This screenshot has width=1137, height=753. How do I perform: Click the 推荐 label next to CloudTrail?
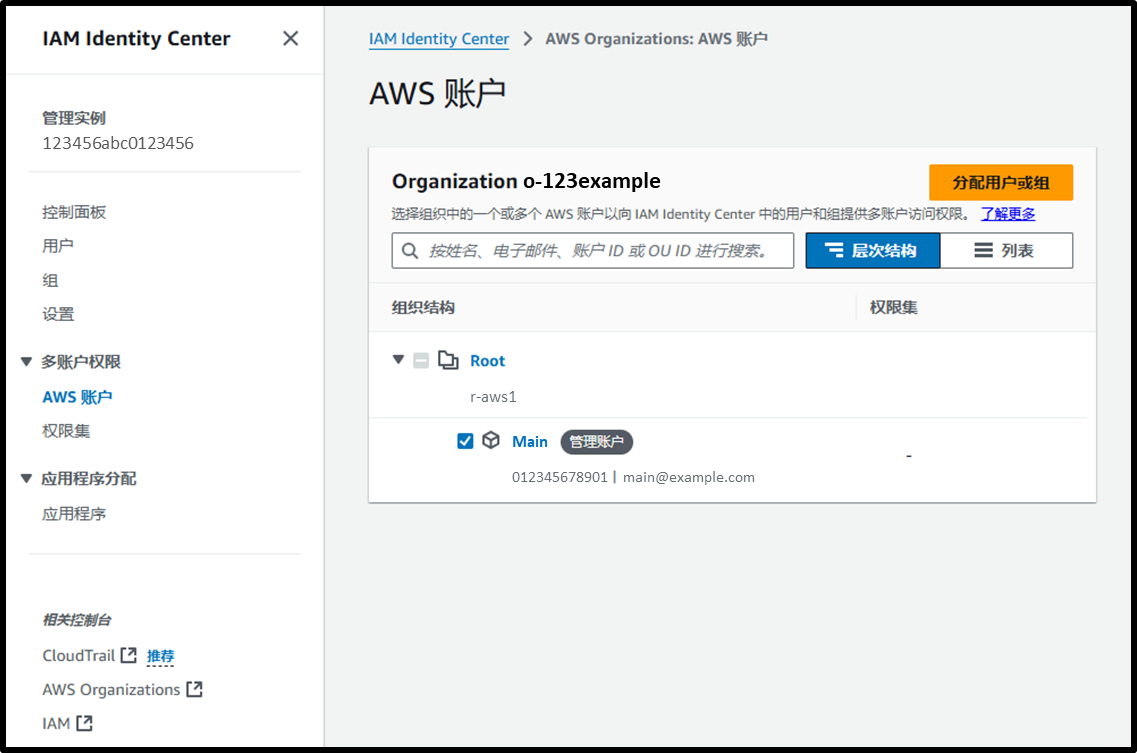(x=160, y=656)
